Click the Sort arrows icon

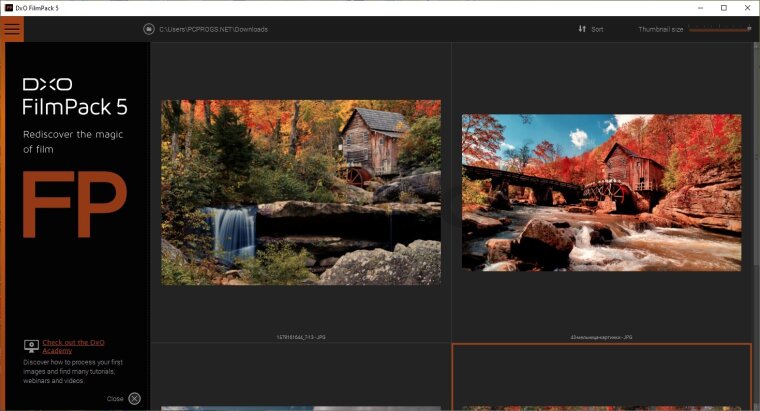pyautogui.click(x=582, y=29)
